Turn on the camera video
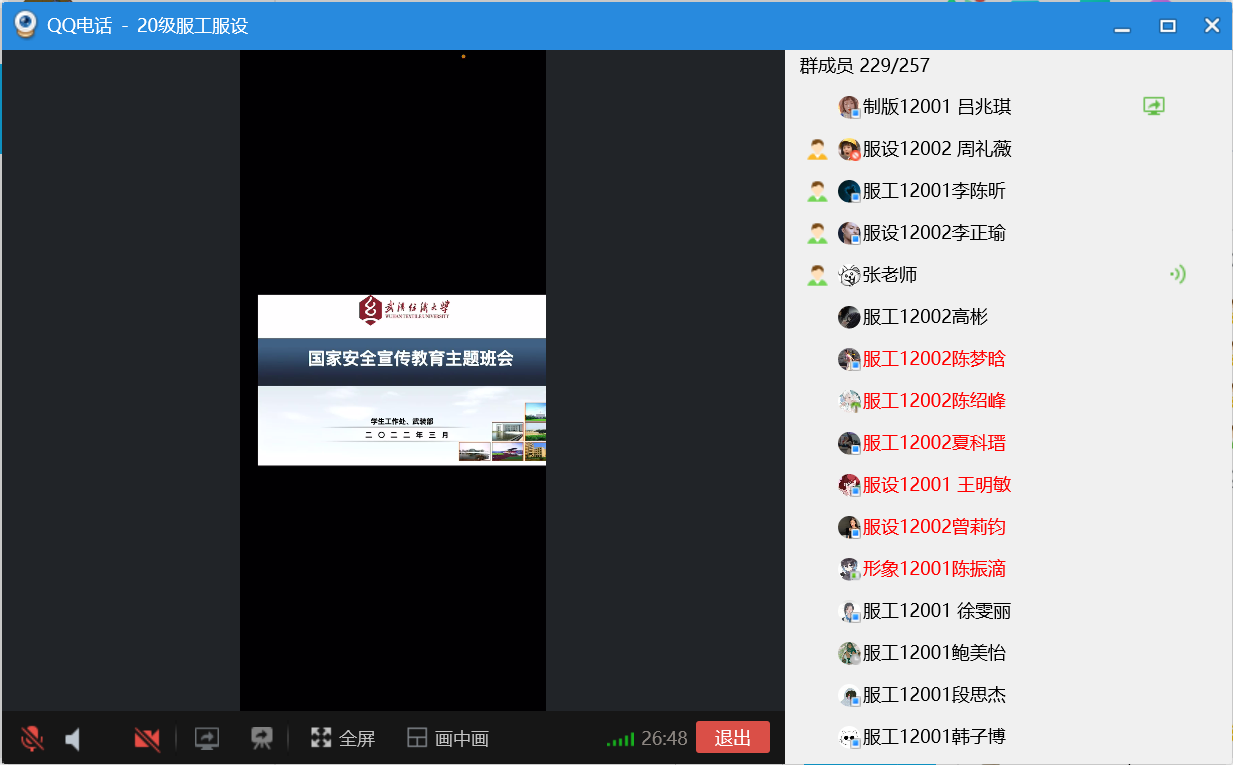This screenshot has height=765, width=1233. 147,739
